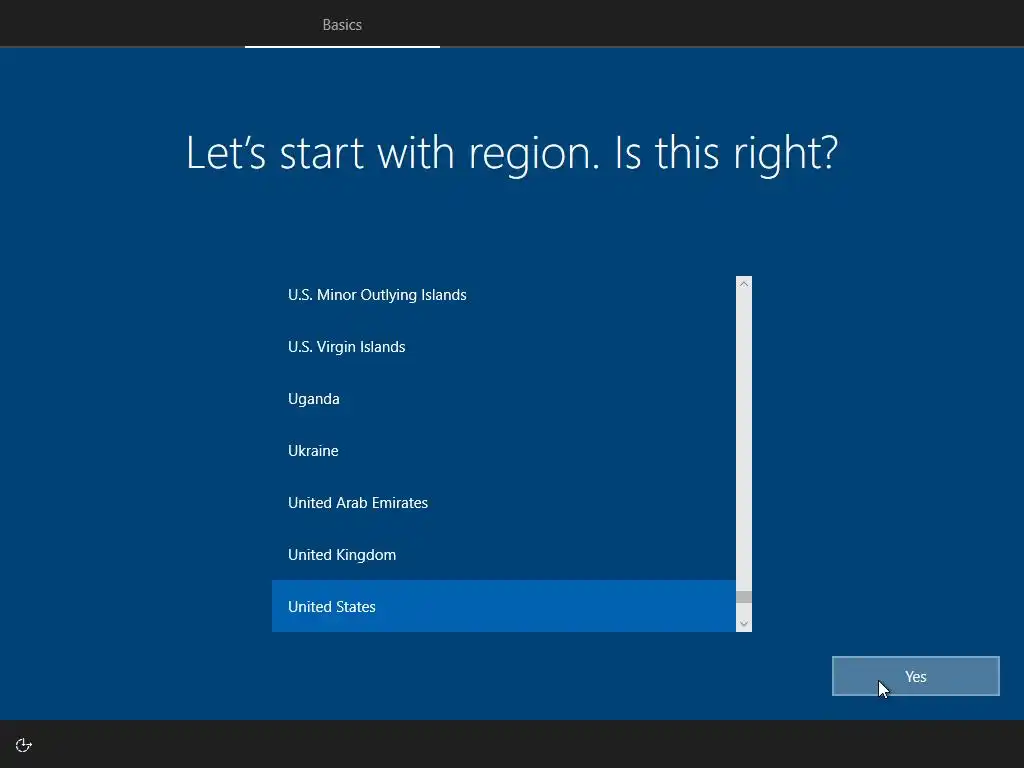Select U.S. Minor Outlying Islands region
This screenshot has width=1024, height=768.
coord(504,295)
